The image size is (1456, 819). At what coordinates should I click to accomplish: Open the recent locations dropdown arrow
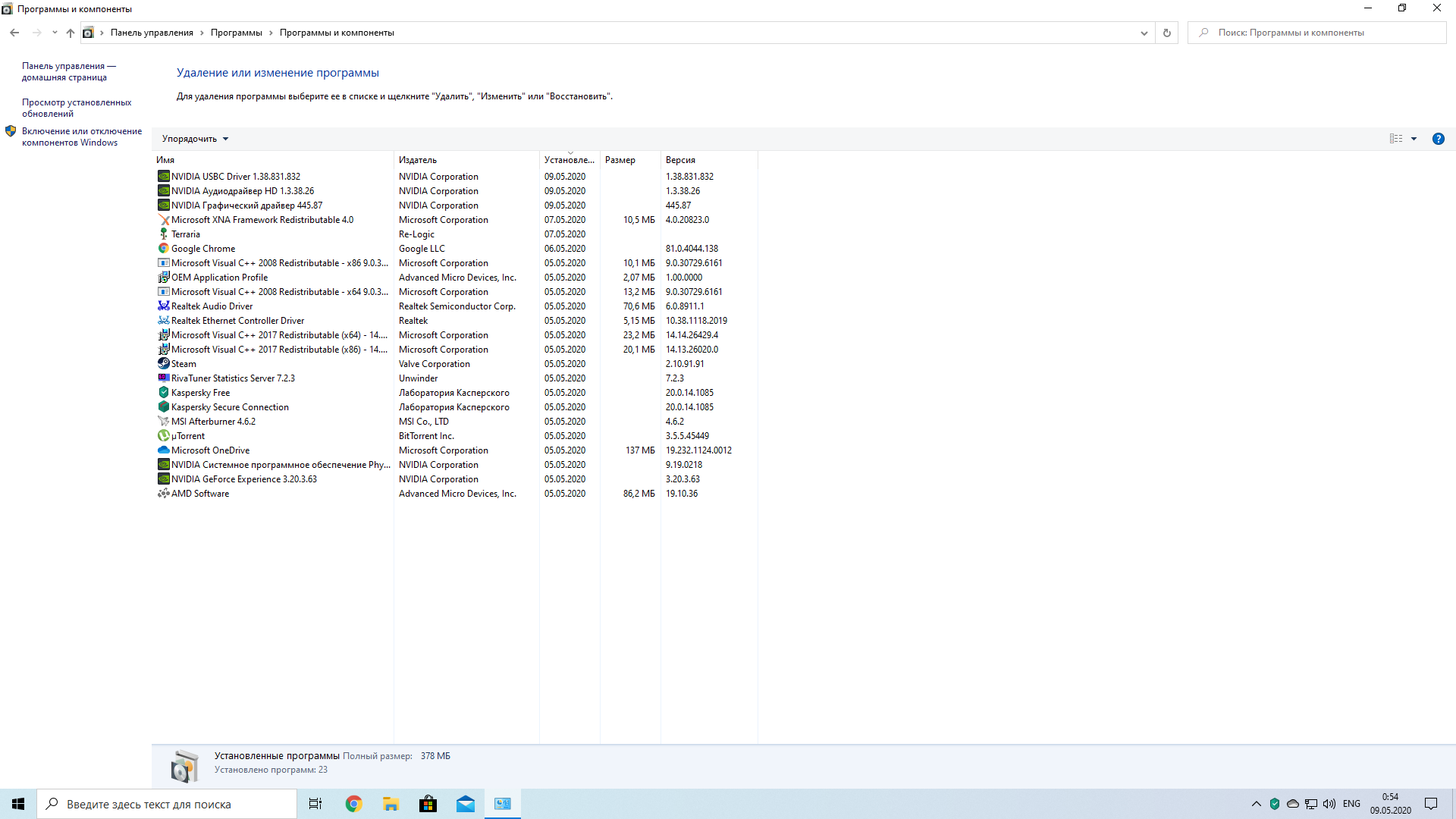55,33
